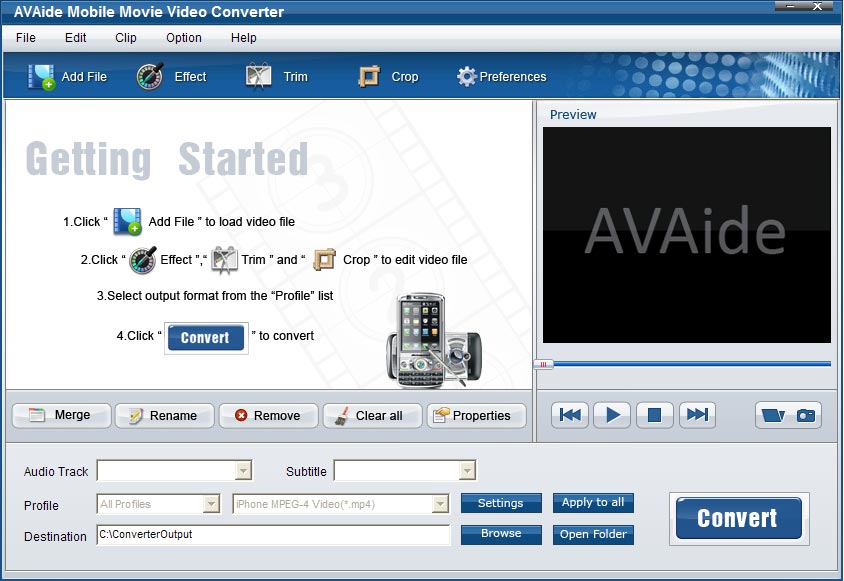This screenshot has width=844, height=581.
Task: Click the Clear all button
Action: 372,416
